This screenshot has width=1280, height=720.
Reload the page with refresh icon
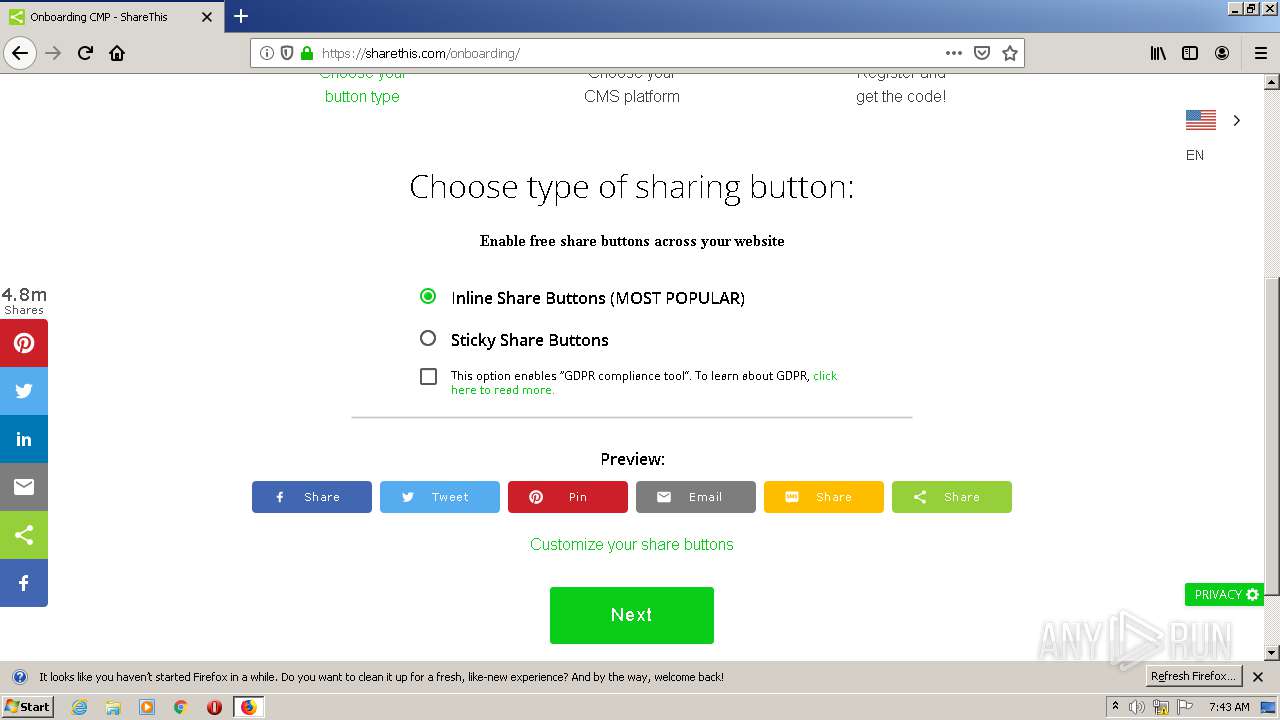click(x=85, y=53)
